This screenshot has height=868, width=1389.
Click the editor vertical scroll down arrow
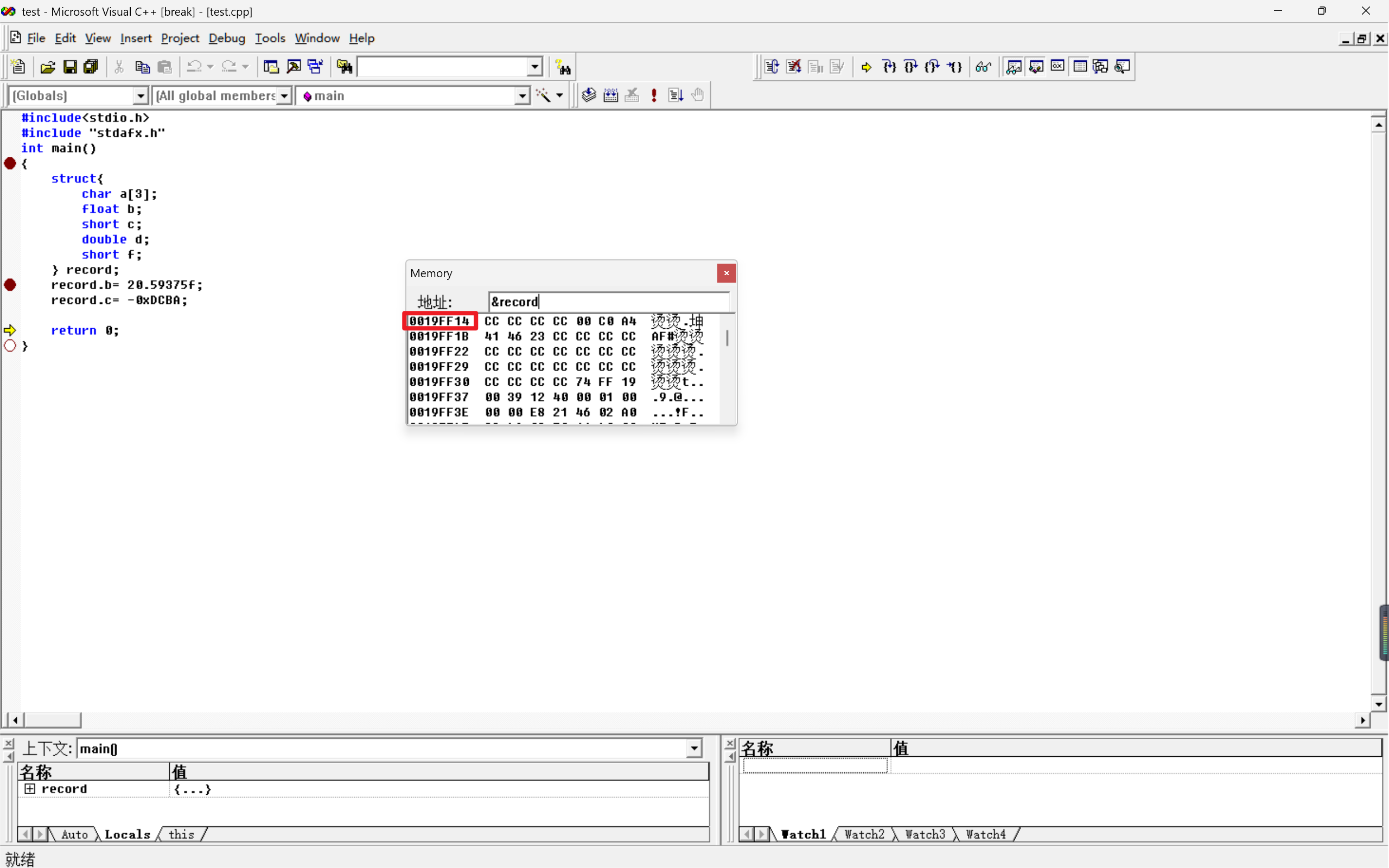tap(1379, 703)
